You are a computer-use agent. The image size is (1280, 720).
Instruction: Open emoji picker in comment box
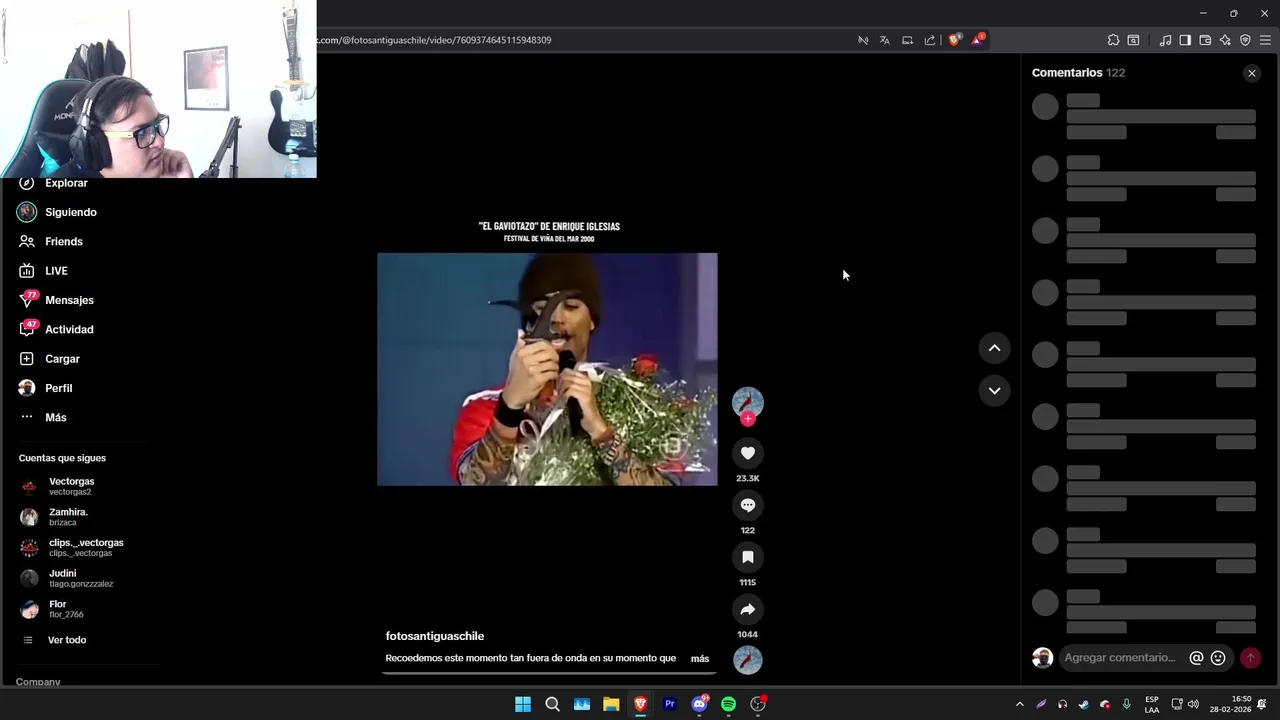pyautogui.click(x=1218, y=658)
